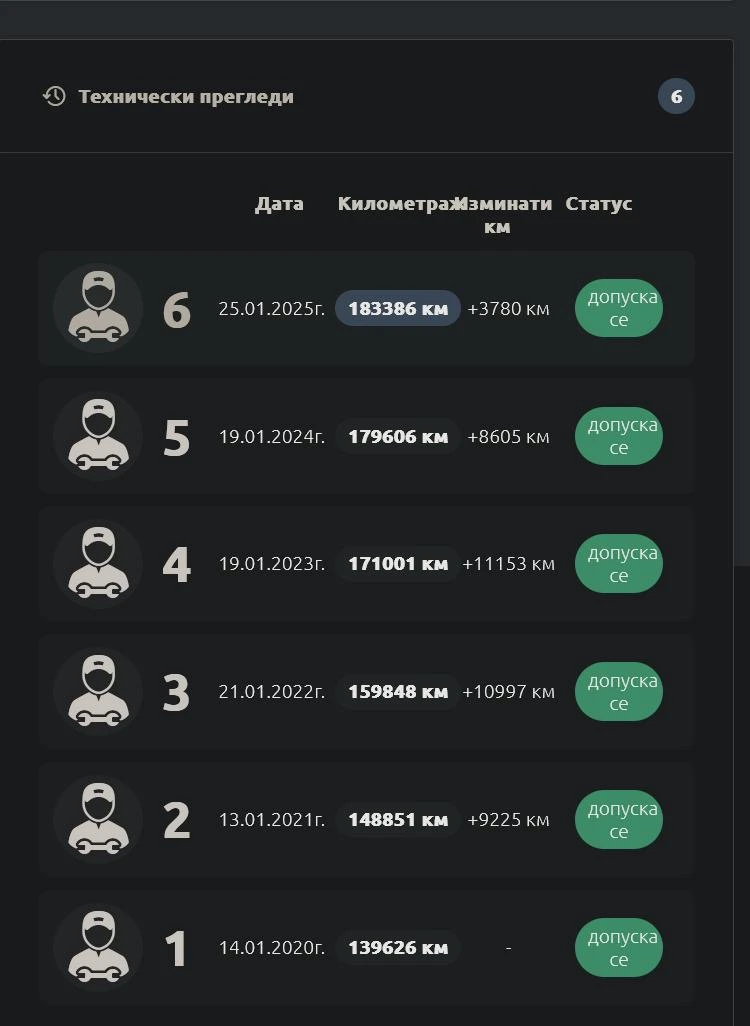Click the mechanic icon for inspection 5

point(98,436)
